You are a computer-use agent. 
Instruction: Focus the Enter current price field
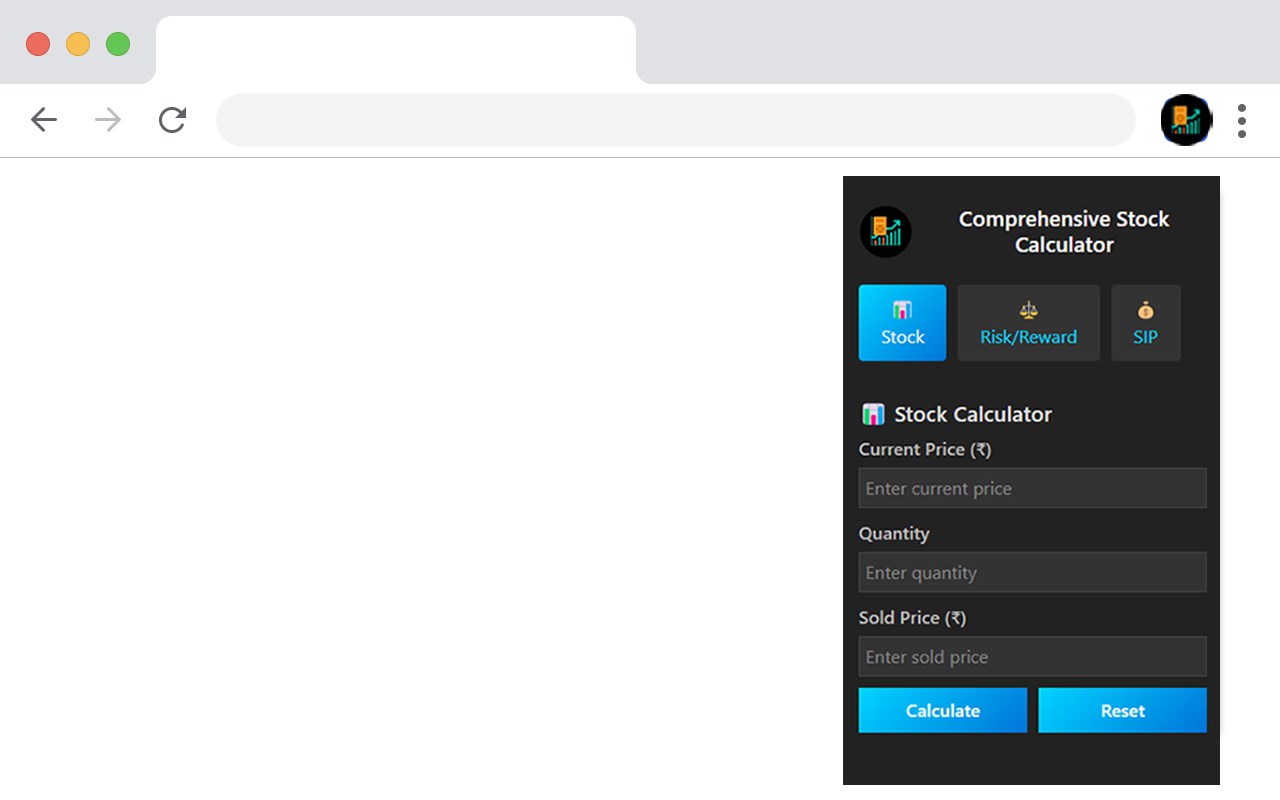[1032, 488]
